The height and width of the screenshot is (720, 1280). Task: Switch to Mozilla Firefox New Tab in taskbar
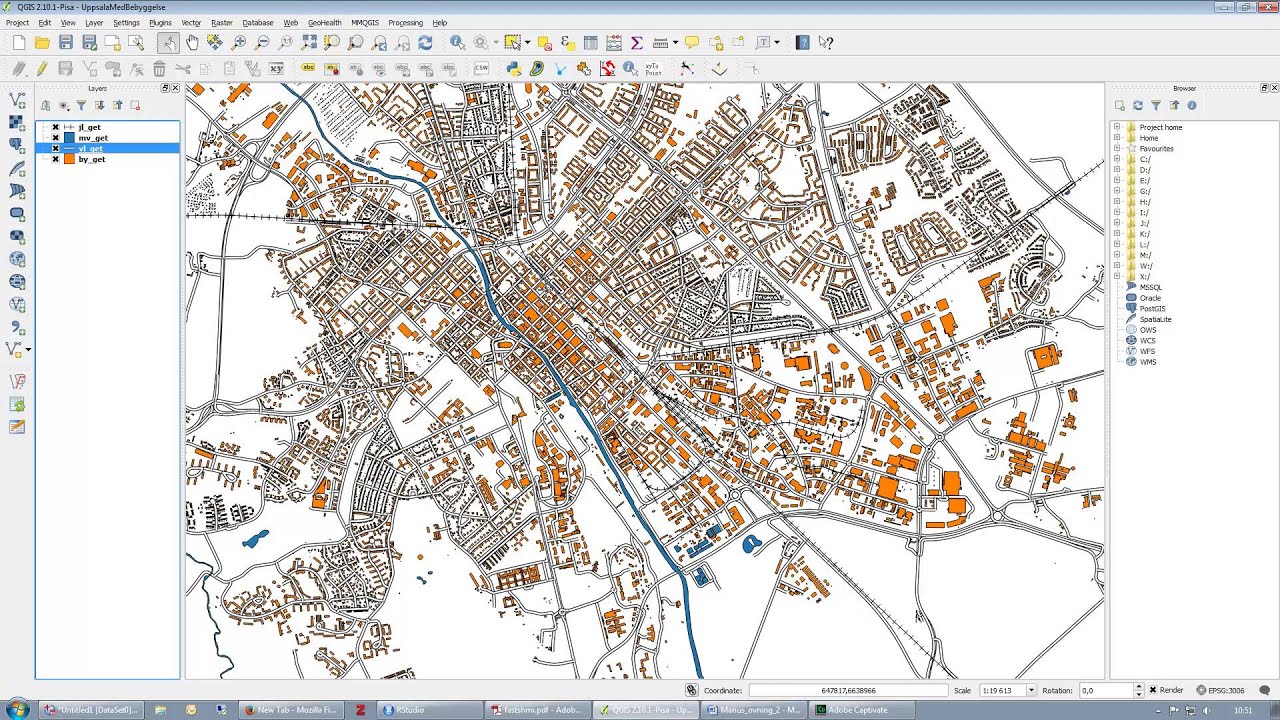290,710
